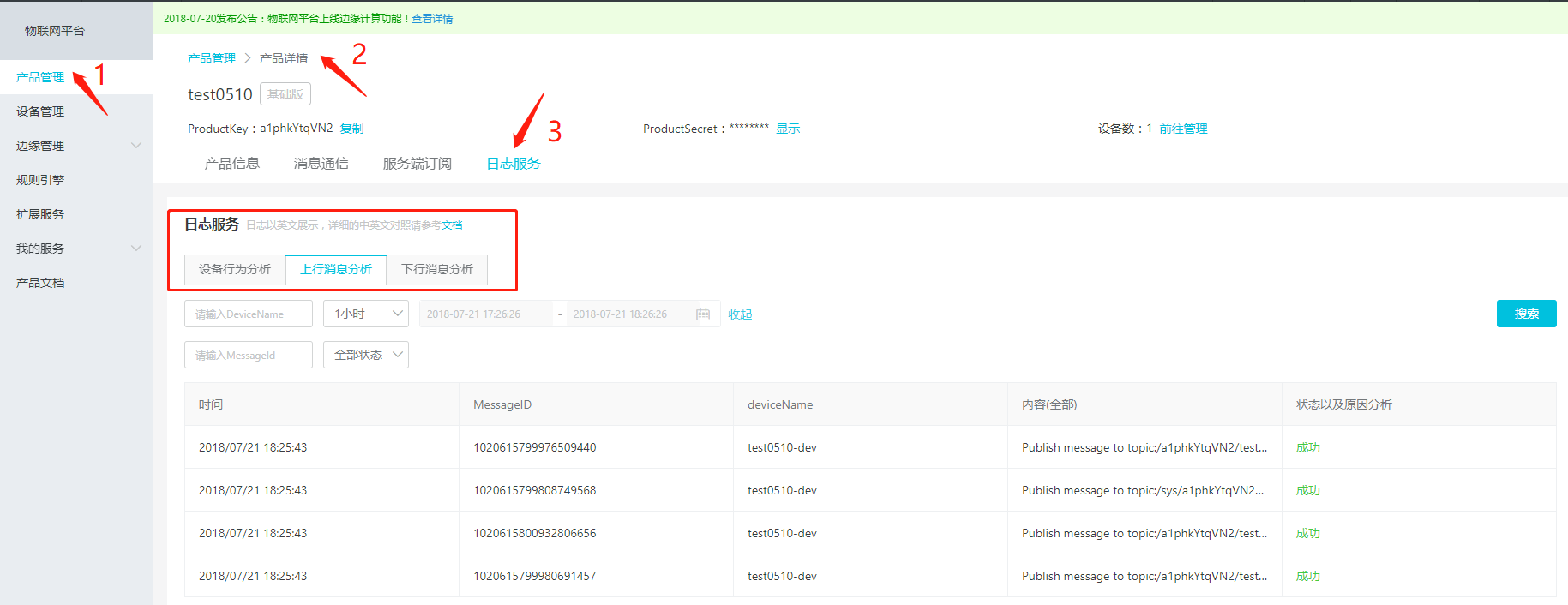Click 查看详情 in the announcement banner

(x=432, y=19)
